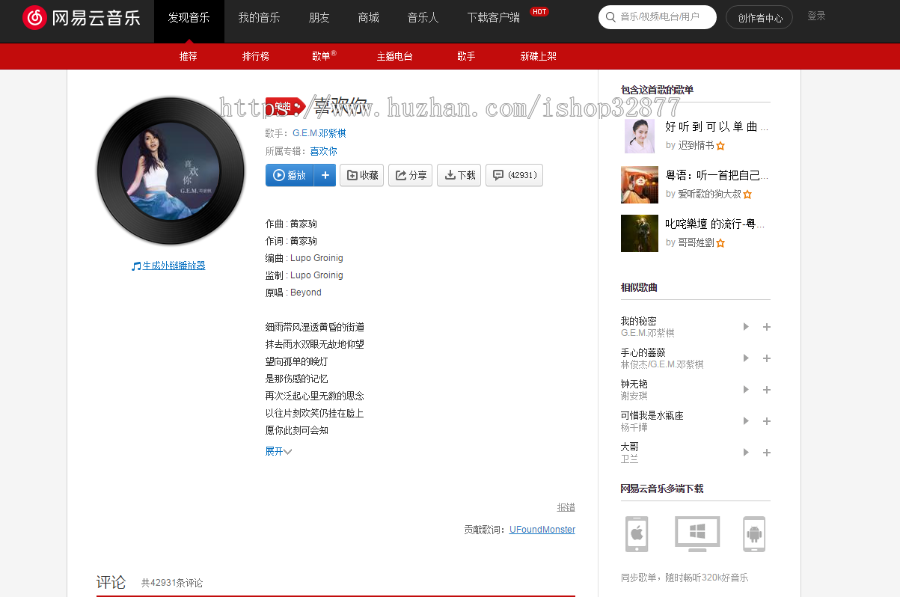Click the Windows PC download icon

coord(697,534)
